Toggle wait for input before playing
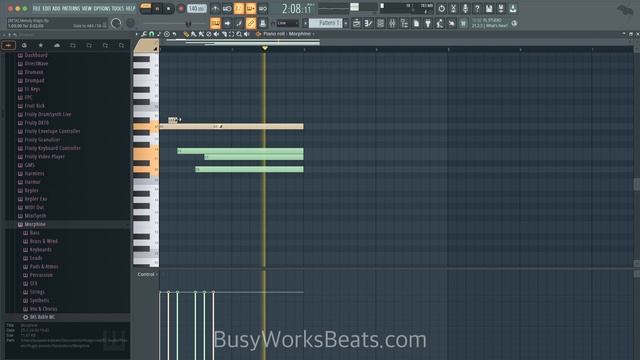 [x=227, y=9]
